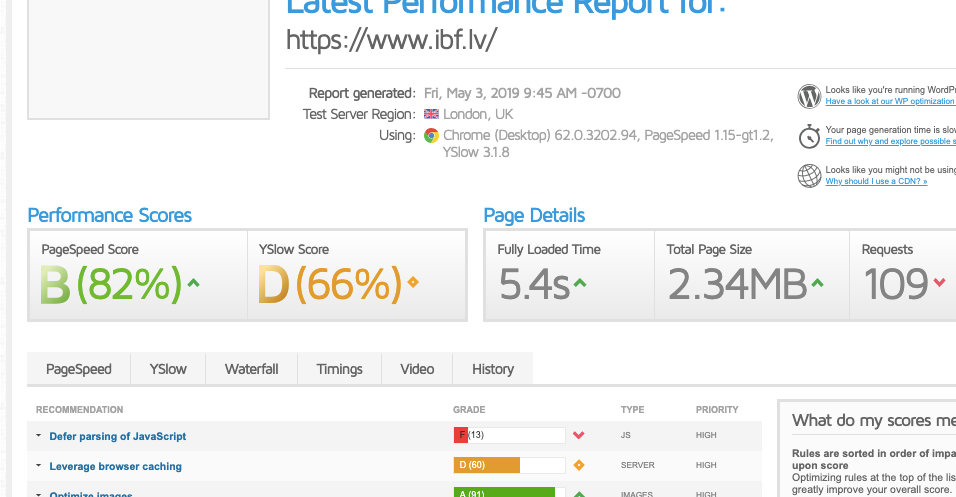Click red down arrow in Defer parsing row

pyautogui.click(x=578, y=436)
